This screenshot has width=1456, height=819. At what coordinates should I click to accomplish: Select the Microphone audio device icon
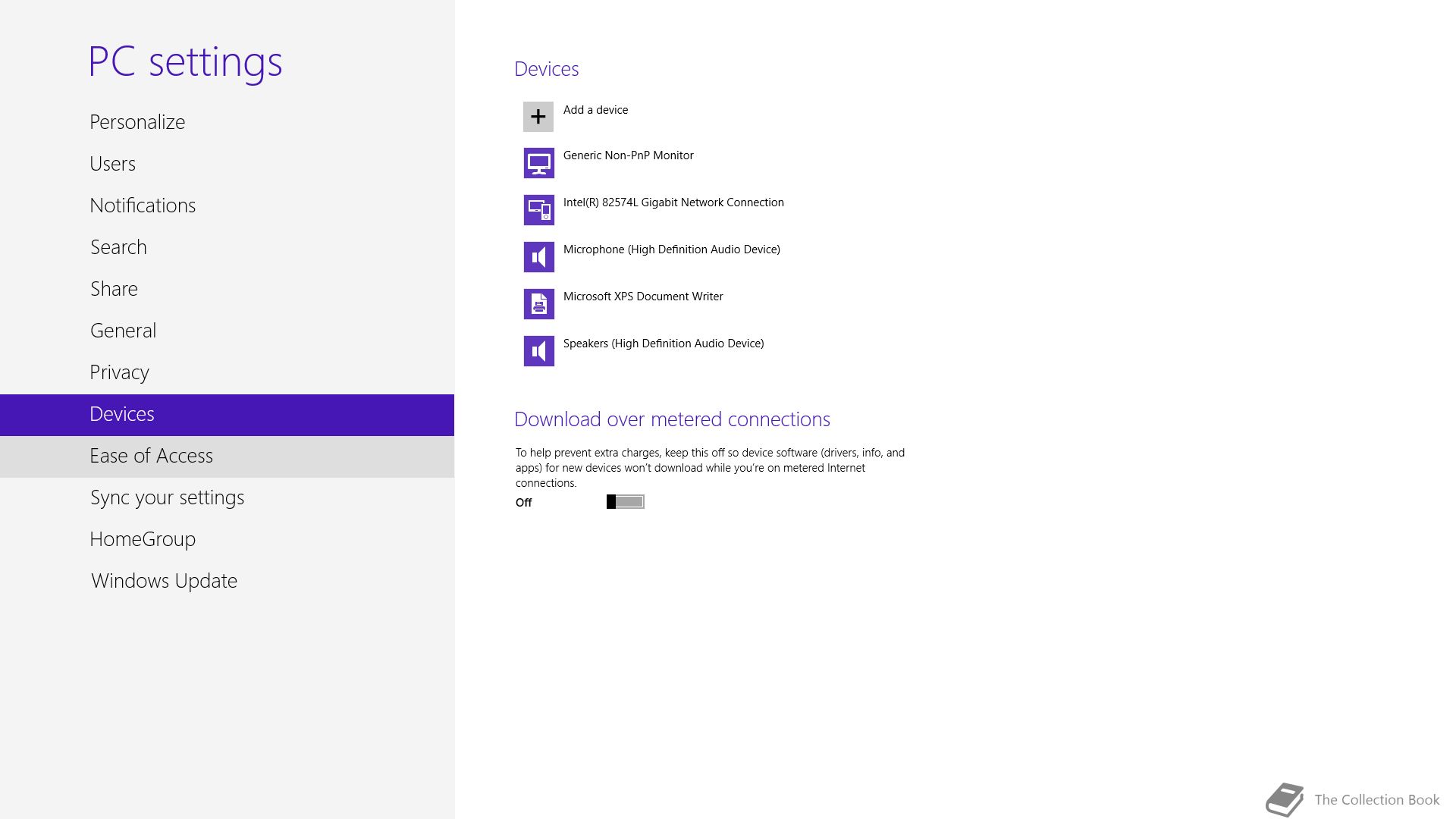pyautogui.click(x=538, y=257)
